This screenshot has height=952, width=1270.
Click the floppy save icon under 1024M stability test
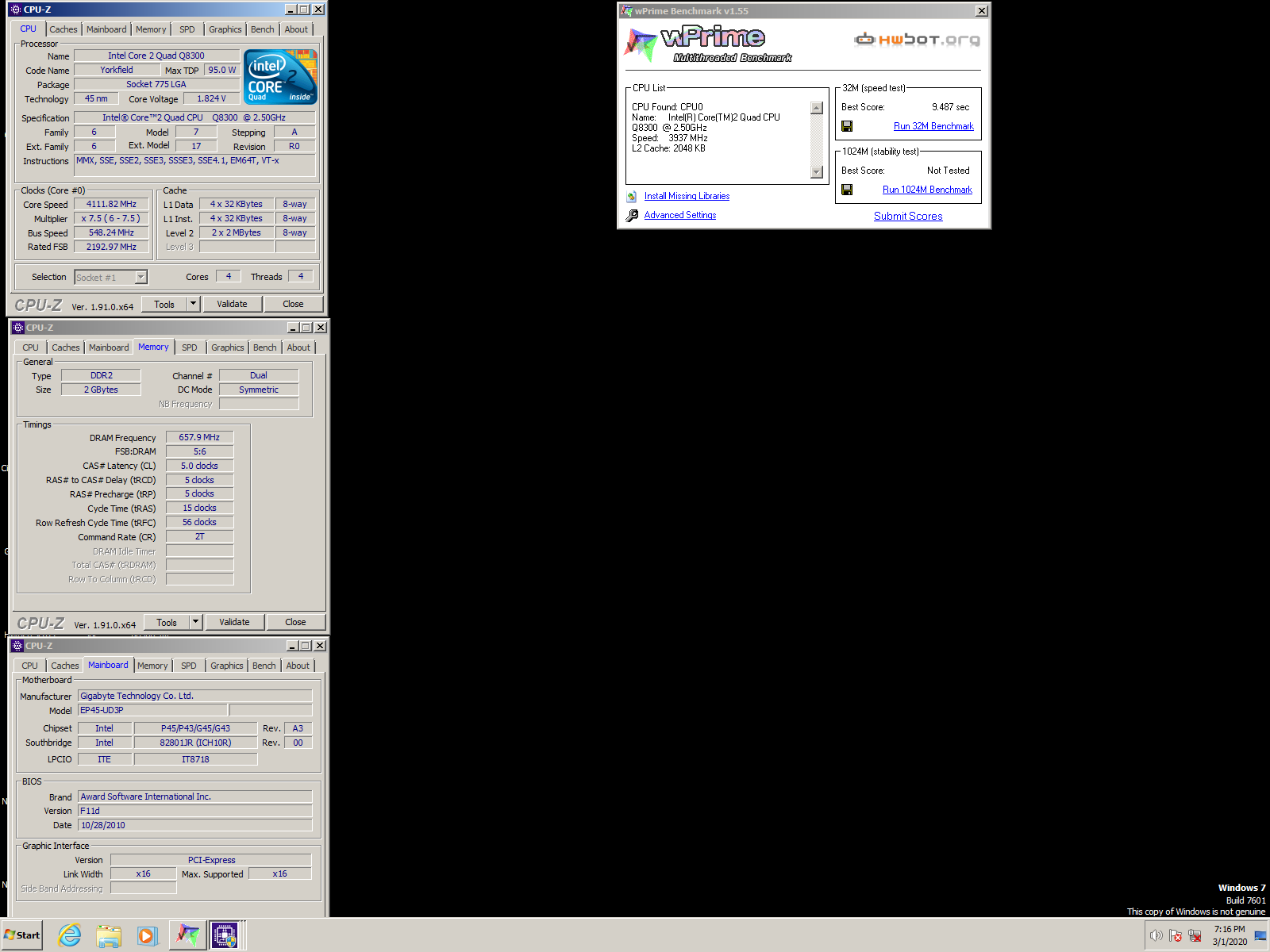pyautogui.click(x=847, y=190)
